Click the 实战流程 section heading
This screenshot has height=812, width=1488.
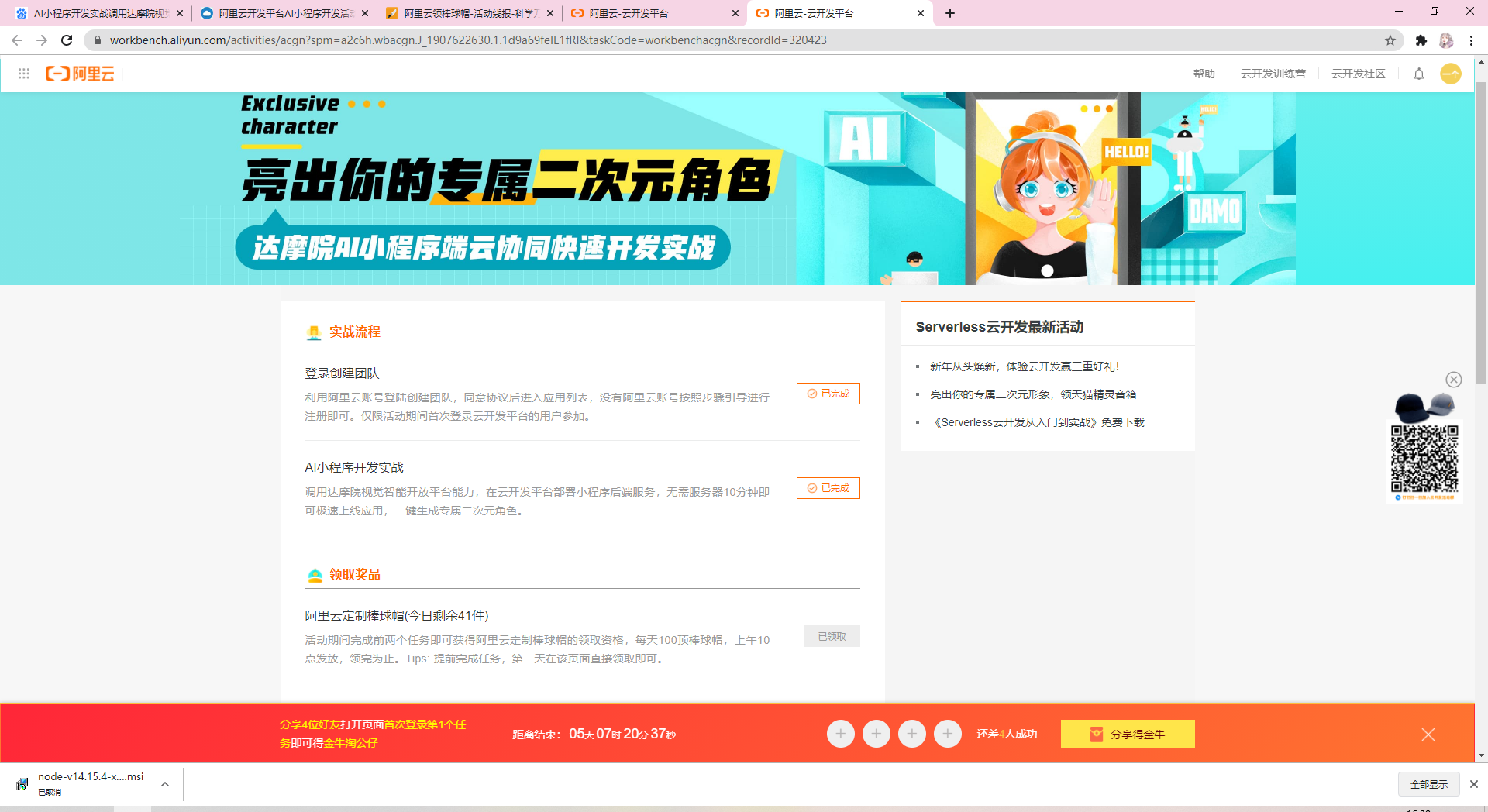tap(354, 332)
